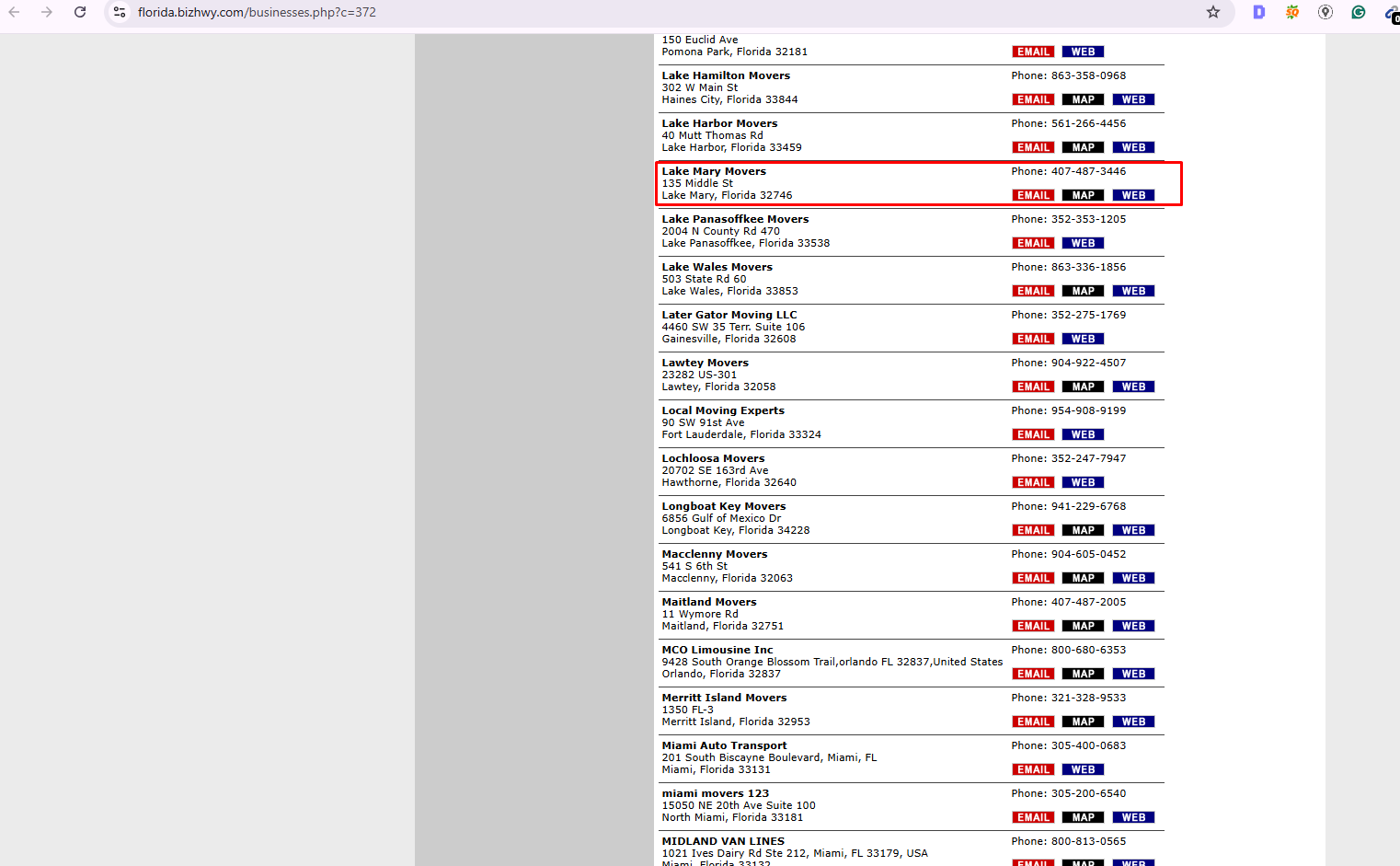
Task: Open MAP for Lawtey Movers
Action: [1084, 387]
